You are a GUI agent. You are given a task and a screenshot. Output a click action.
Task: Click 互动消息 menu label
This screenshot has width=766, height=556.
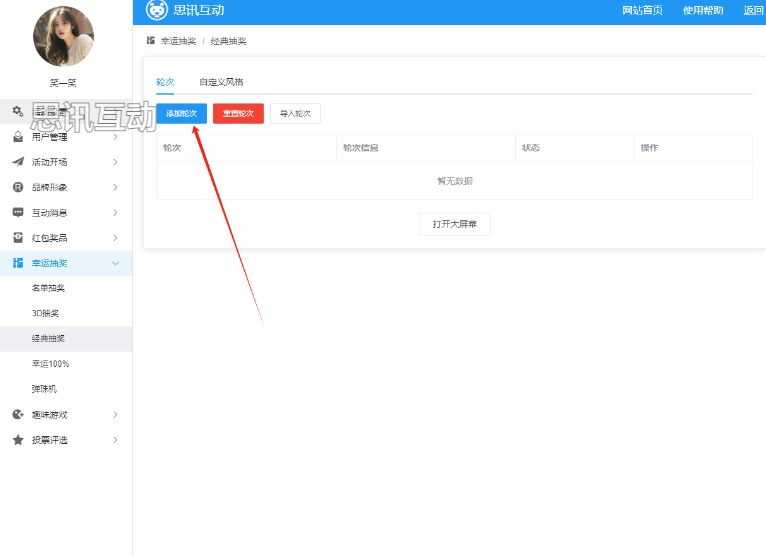point(49,213)
